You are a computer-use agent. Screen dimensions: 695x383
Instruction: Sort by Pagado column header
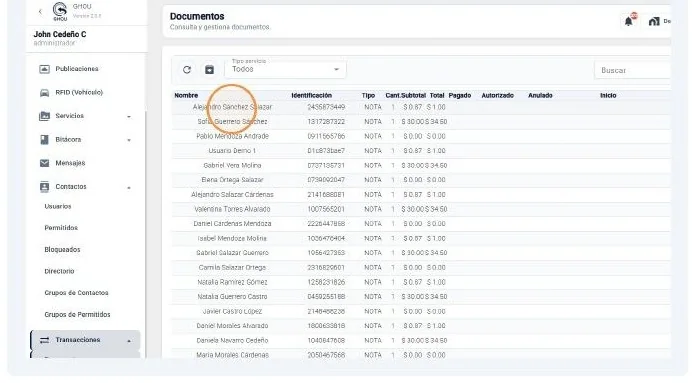460,95
